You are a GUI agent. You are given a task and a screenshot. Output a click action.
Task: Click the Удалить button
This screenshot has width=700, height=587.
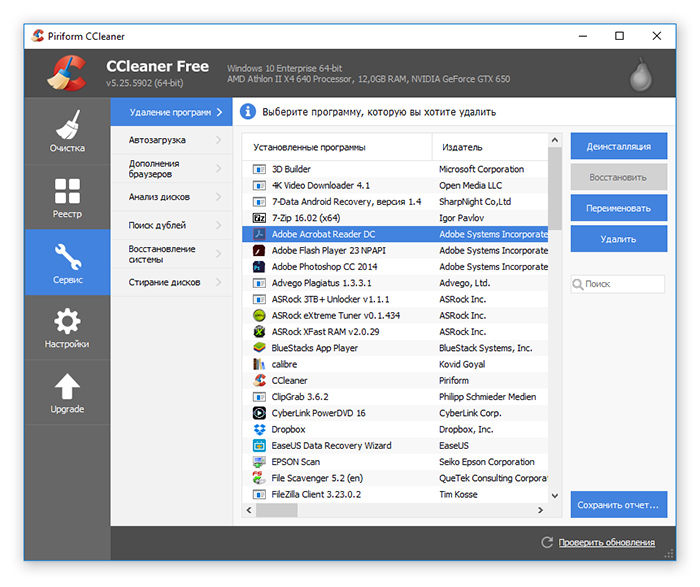pos(619,239)
